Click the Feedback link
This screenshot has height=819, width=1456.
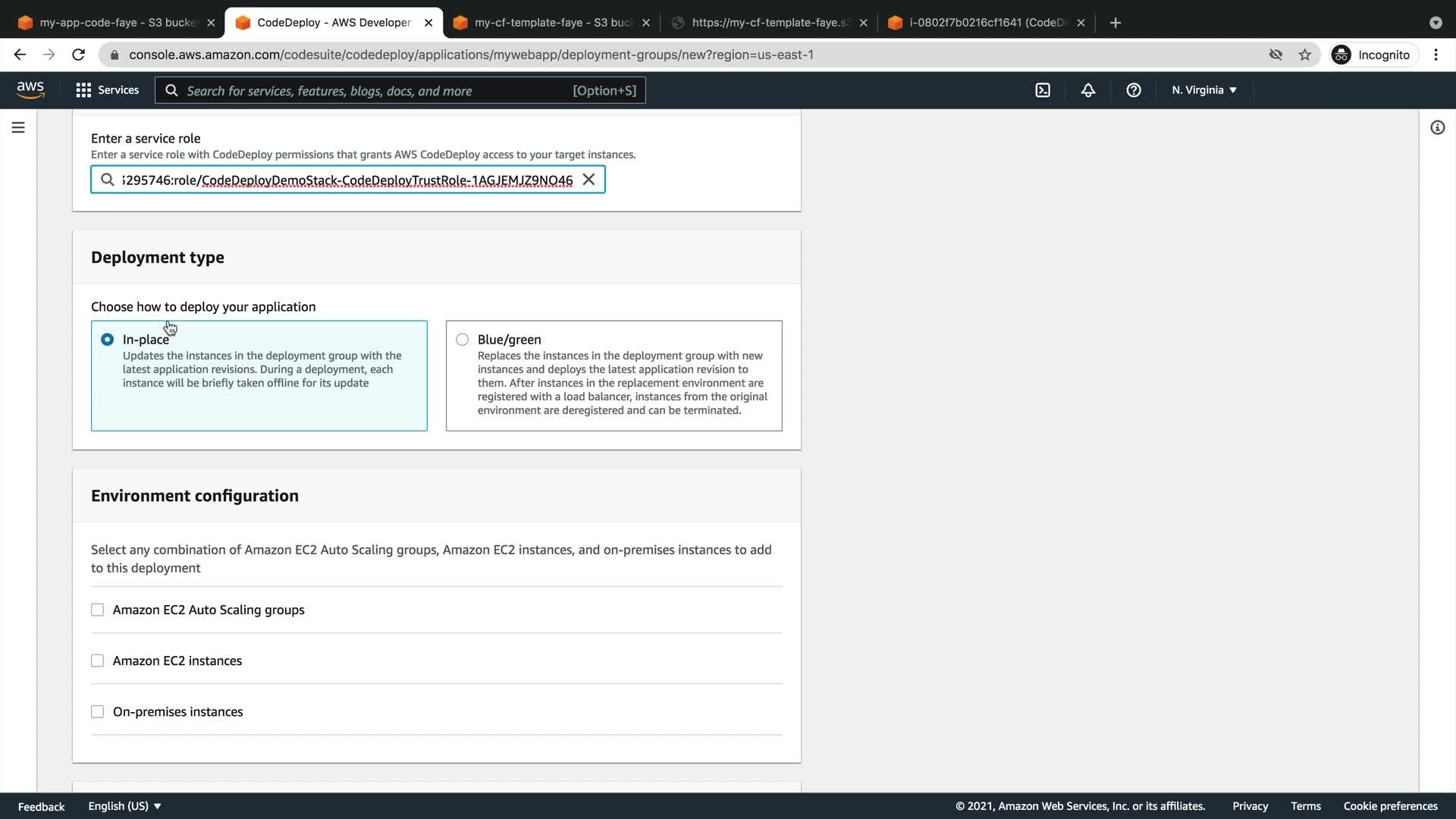41,806
